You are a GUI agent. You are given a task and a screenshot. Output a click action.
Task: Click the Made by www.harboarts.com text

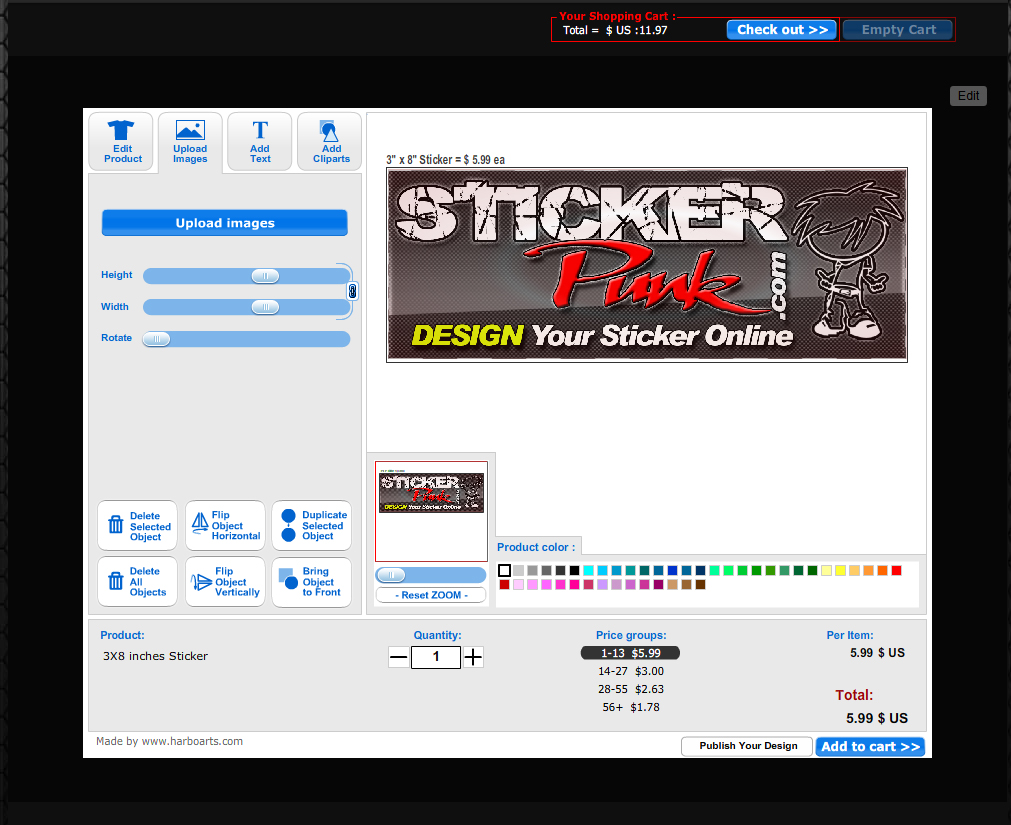tap(170, 741)
